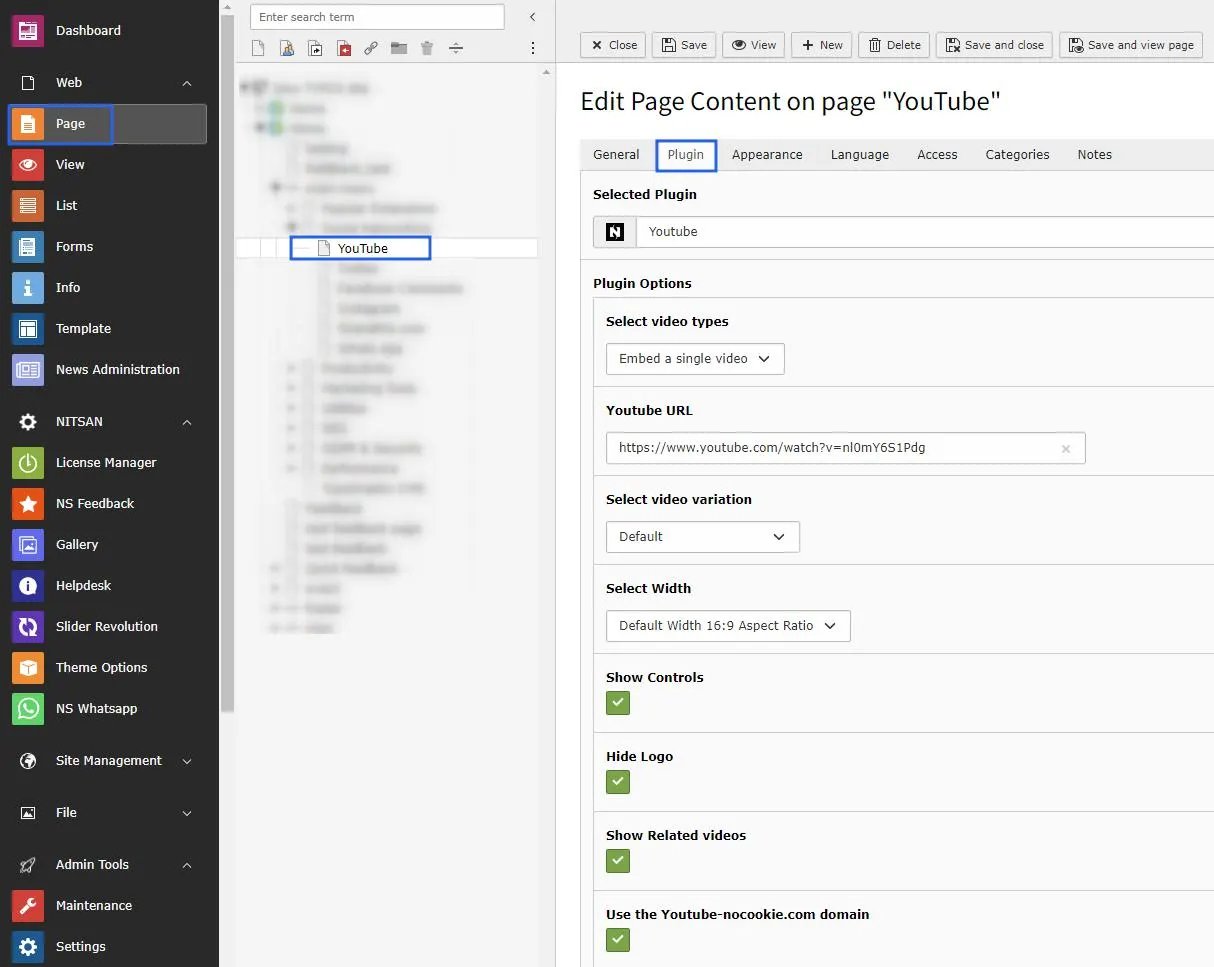1214x967 pixels.
Task: Click the backend user section page icon
Action: (x=287, y=48)
